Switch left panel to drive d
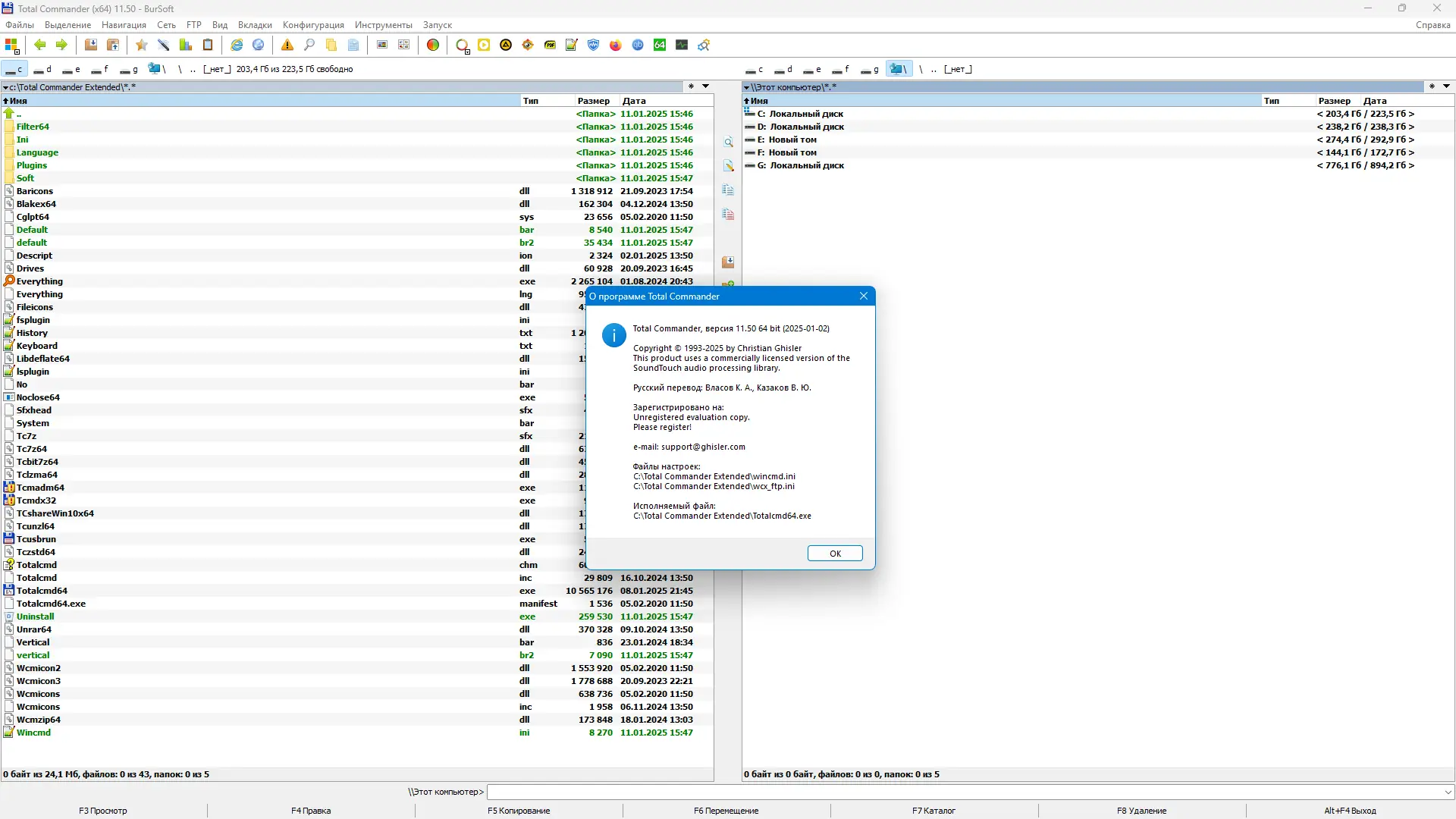 (x=42, y=69)
